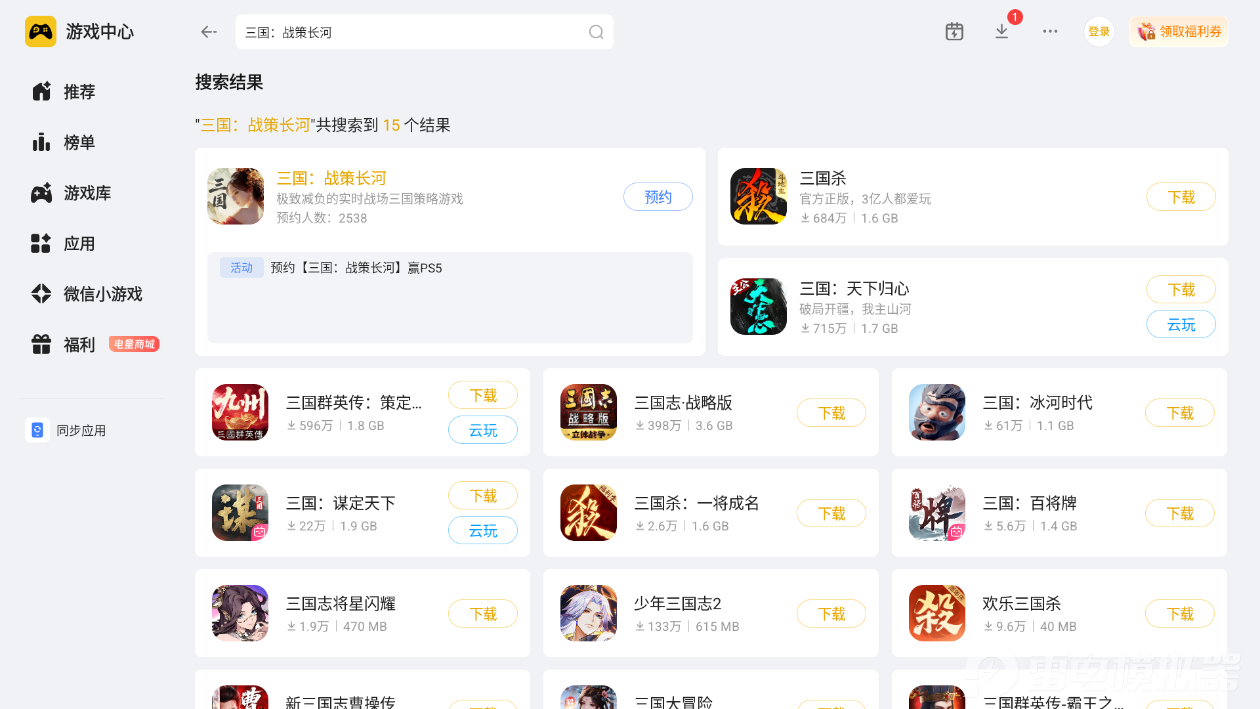Click the 领取福利券 coupon button
This screenshot has height=709, width=1260.
pos(1179,32)
